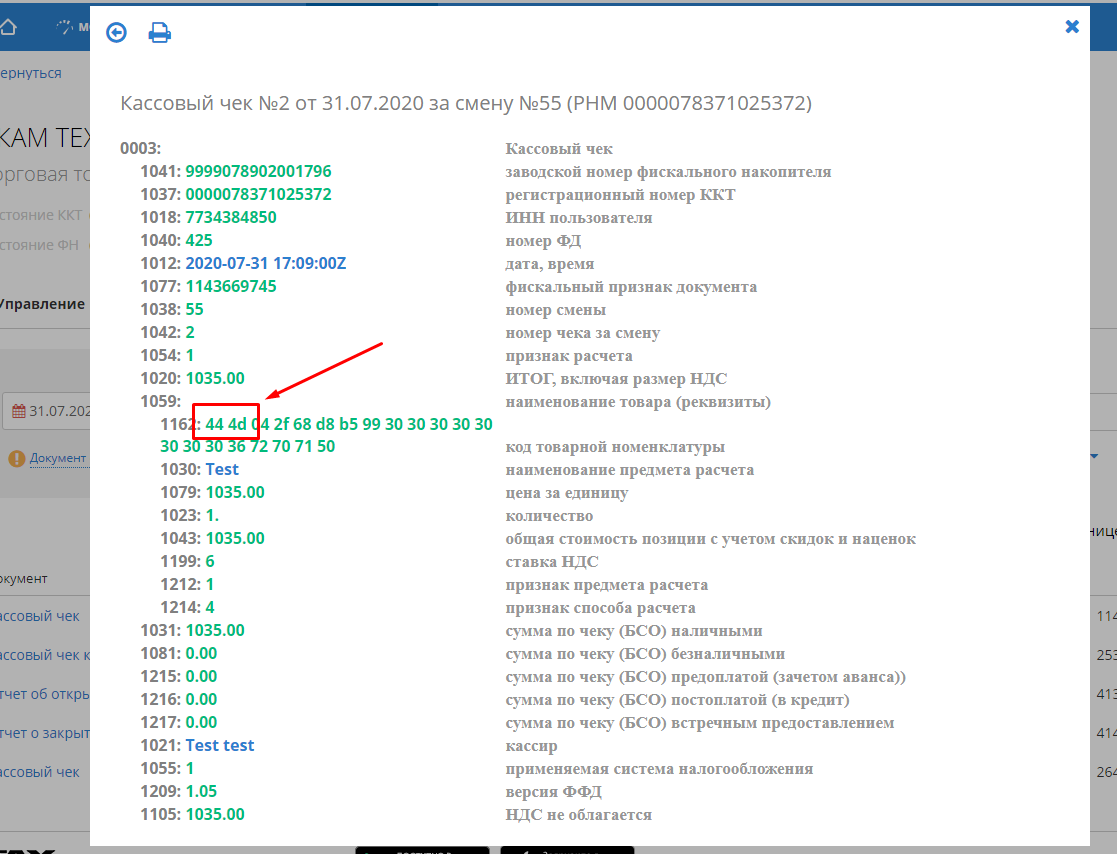Image resolution: width=1117 pixels, height=854 pixels.
Task: Click description ИНН пользователя
Action: tap(579, 217)
